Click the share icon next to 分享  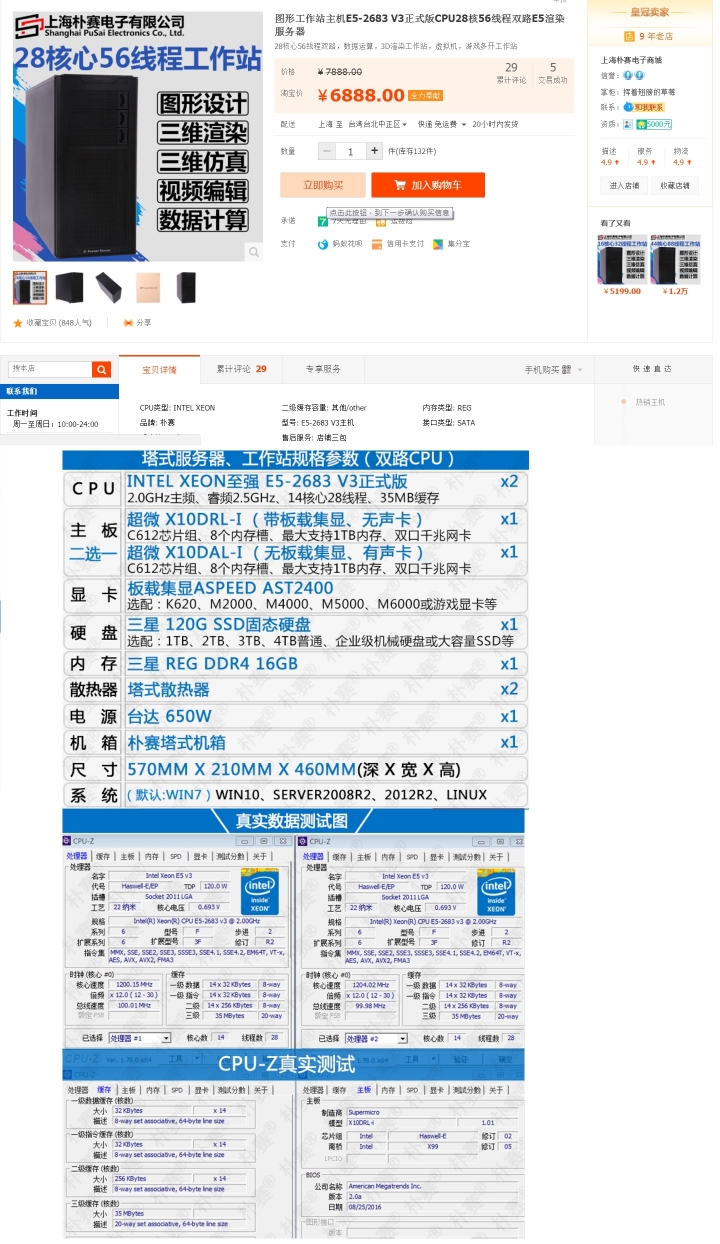127,323
